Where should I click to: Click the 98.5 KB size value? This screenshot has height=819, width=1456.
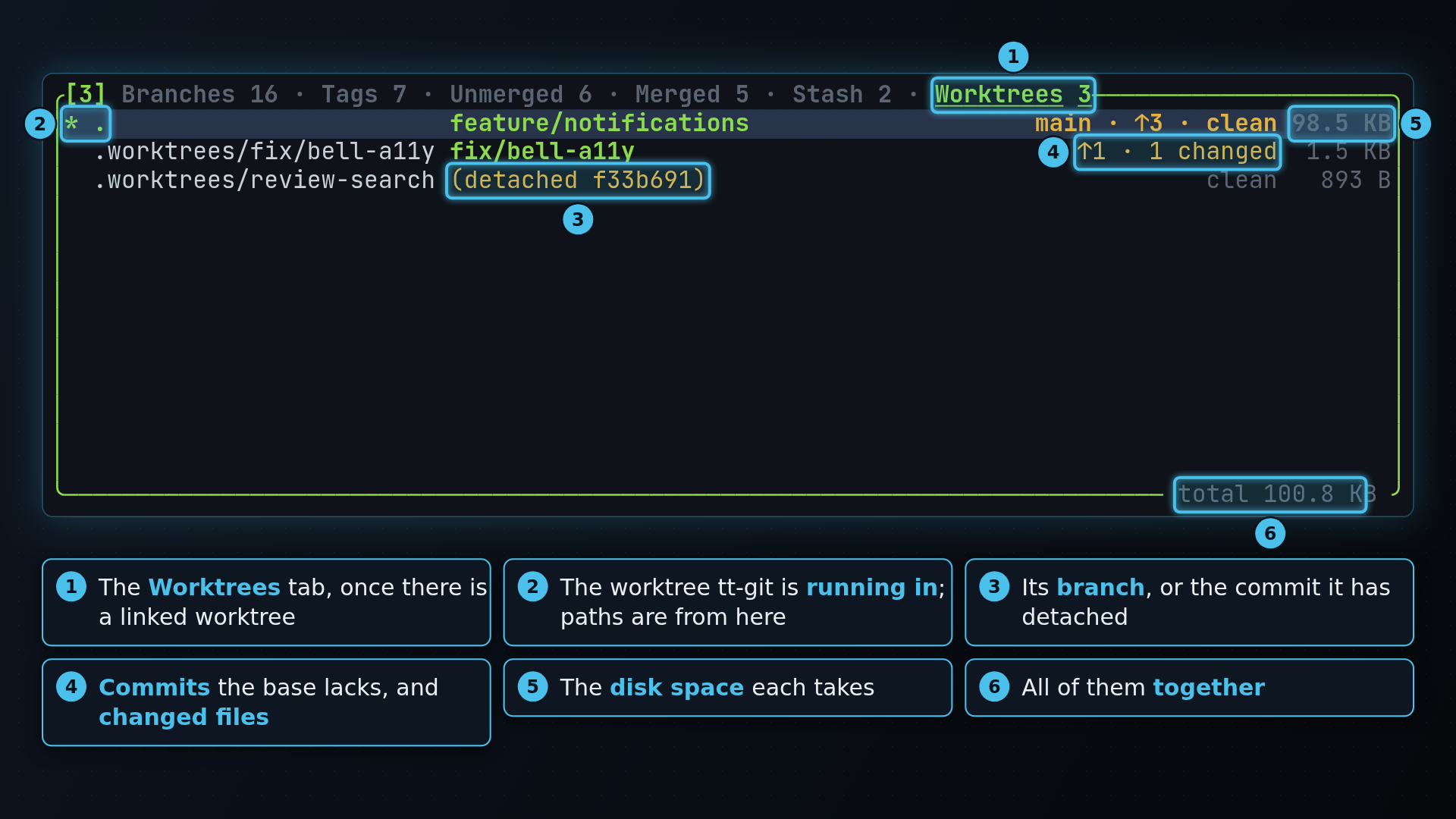1341,124
